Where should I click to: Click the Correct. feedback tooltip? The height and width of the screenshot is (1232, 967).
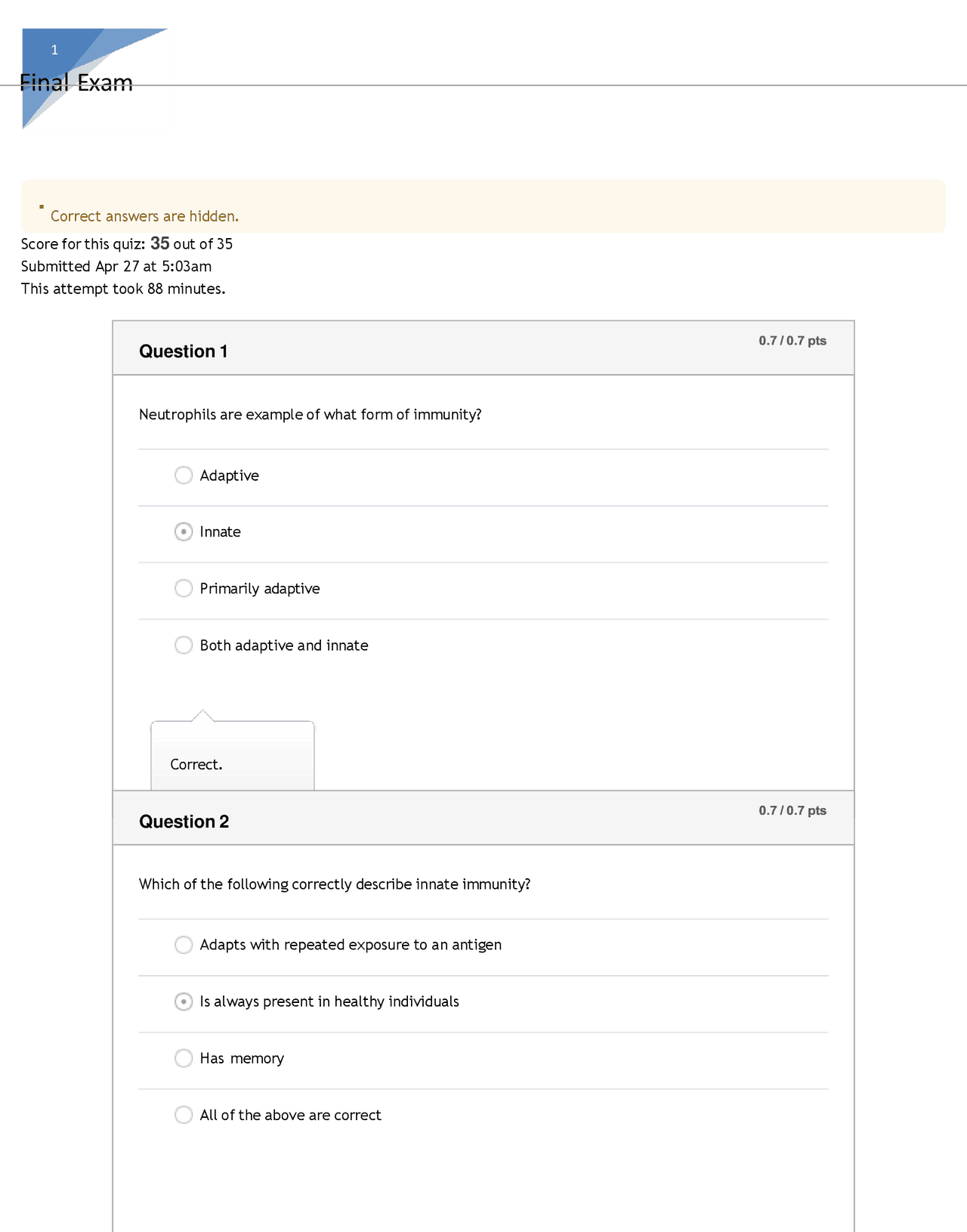[x=196, y=764]
